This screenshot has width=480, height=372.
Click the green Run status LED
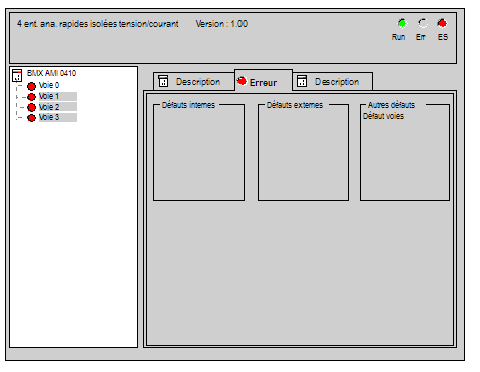(402, 23)
